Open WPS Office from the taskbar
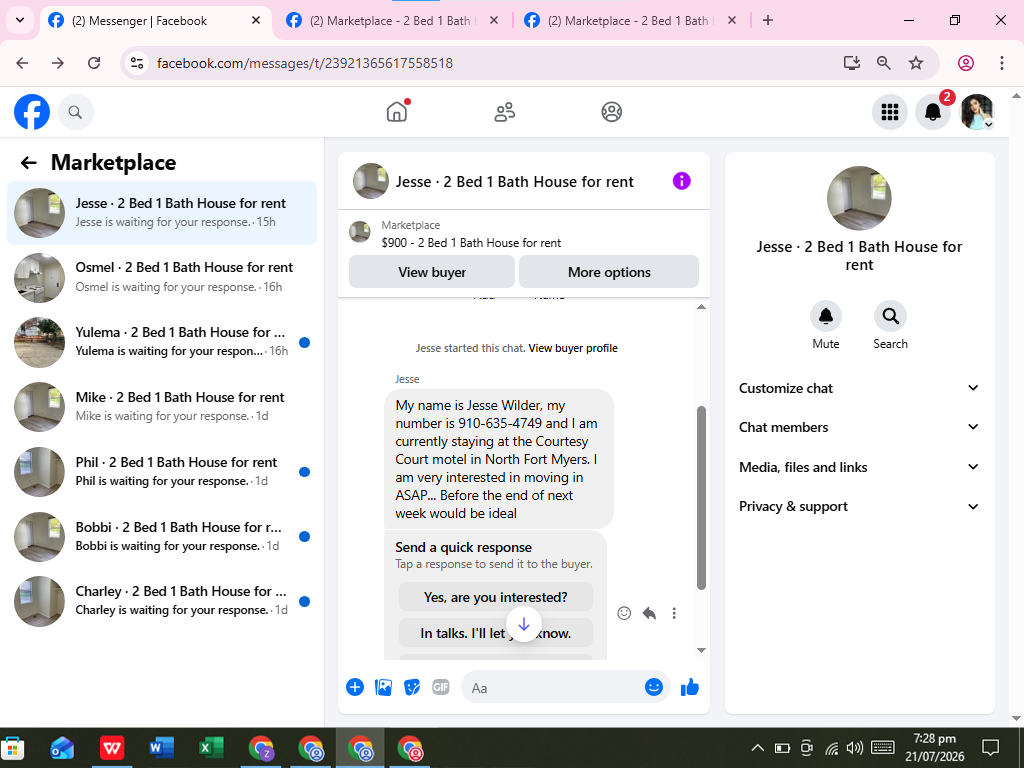 click(112, 748)
